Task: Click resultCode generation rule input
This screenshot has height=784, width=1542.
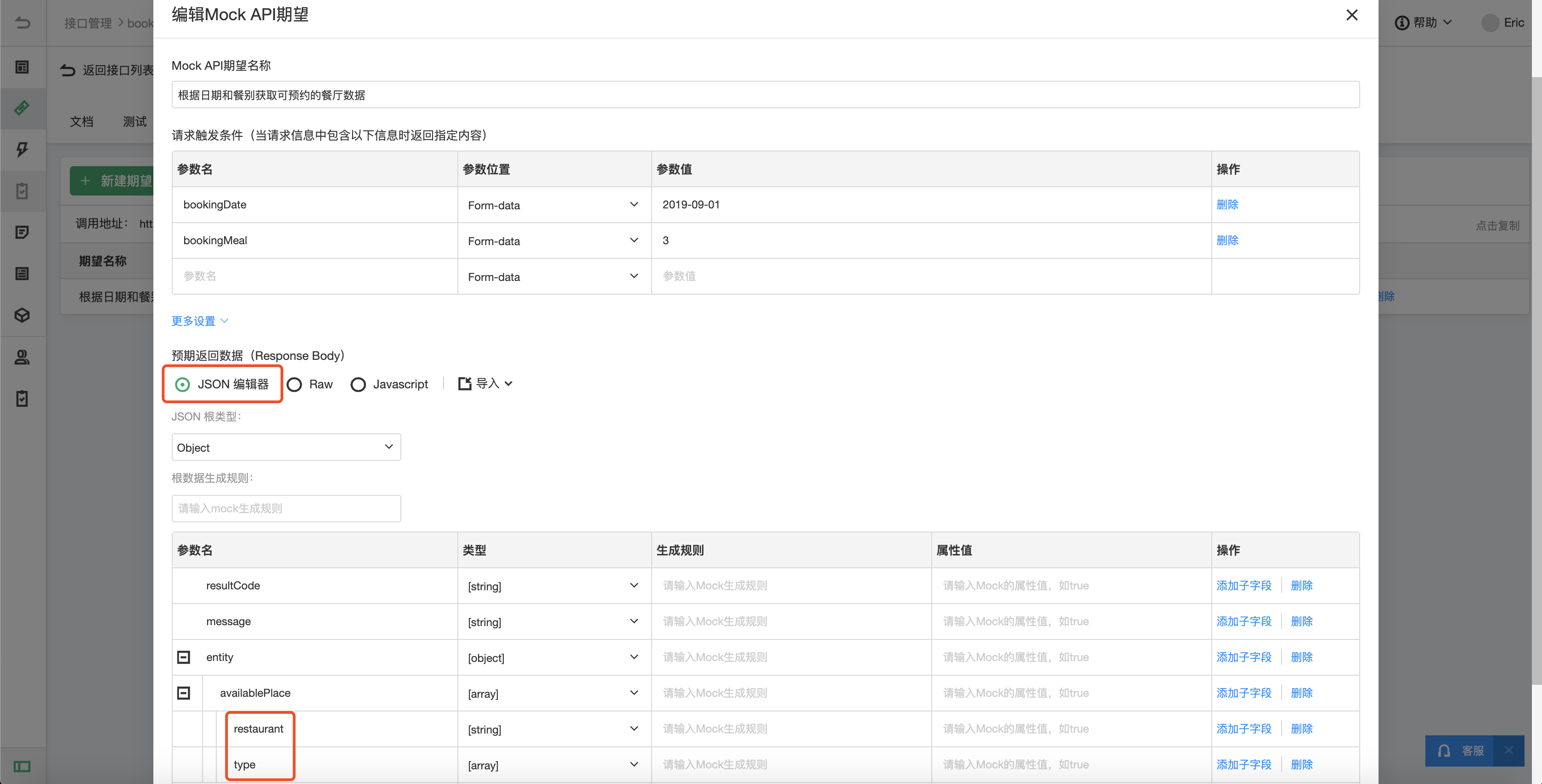Action: [791, 586]
